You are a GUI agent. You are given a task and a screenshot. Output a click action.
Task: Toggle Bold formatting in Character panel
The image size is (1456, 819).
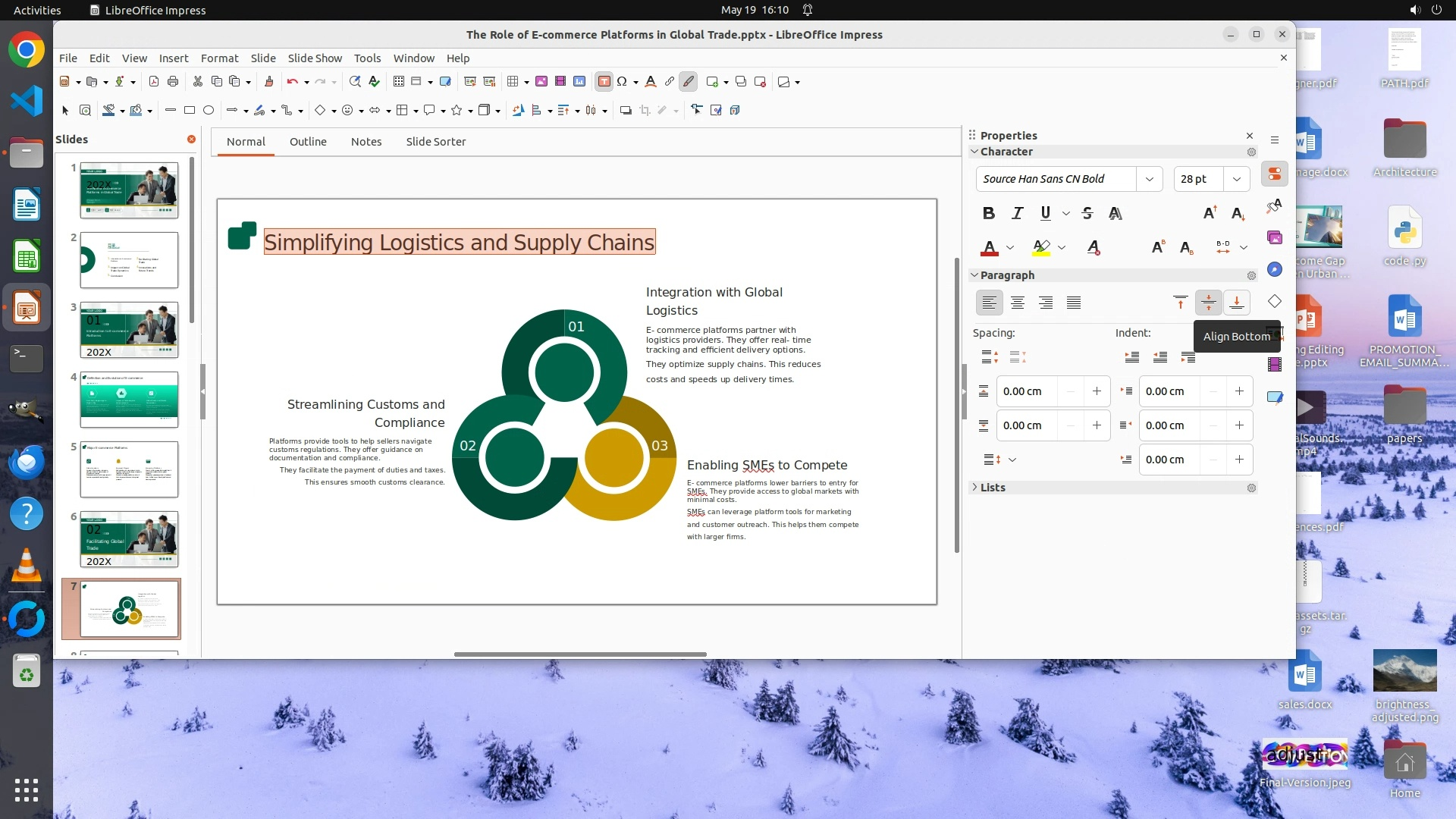tap(988, 213)
